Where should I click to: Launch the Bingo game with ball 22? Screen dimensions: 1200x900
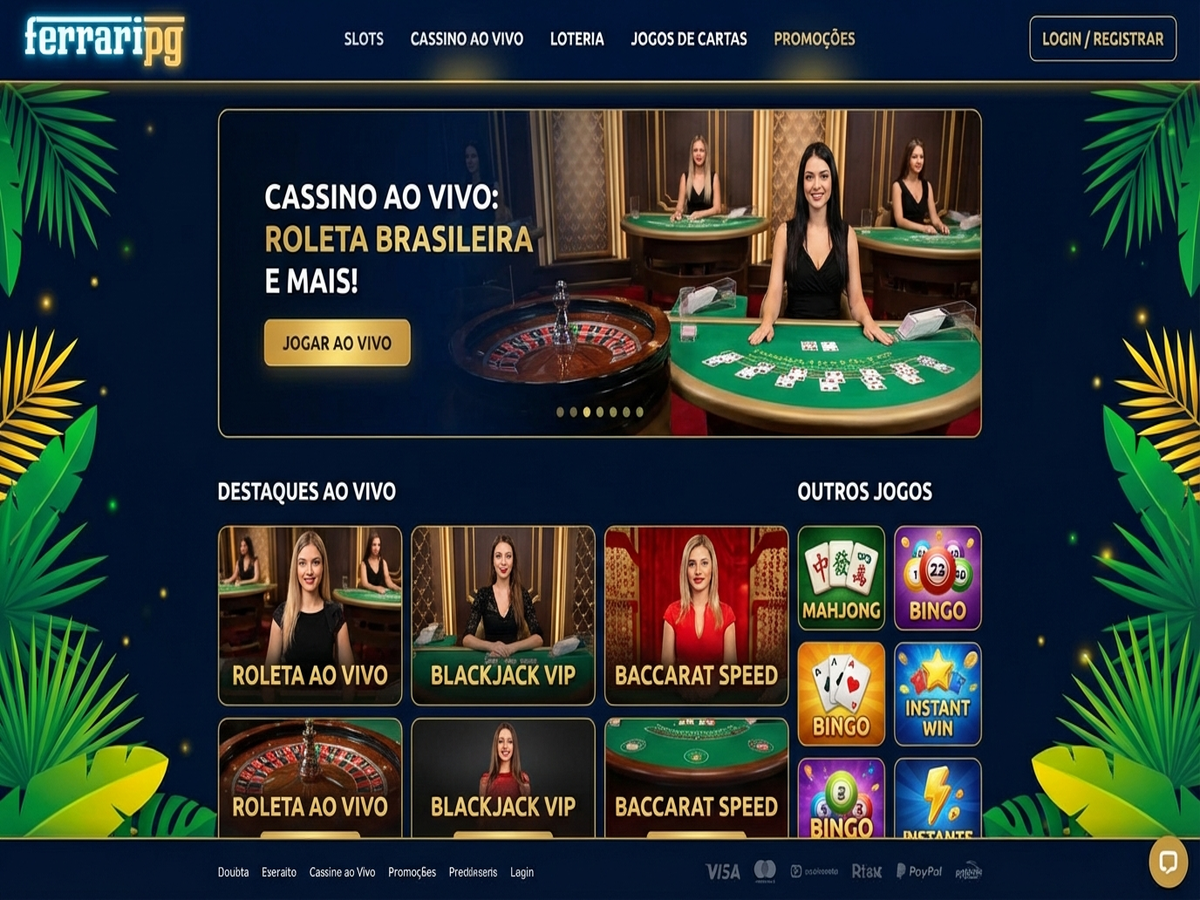click(x=938, y=578)
